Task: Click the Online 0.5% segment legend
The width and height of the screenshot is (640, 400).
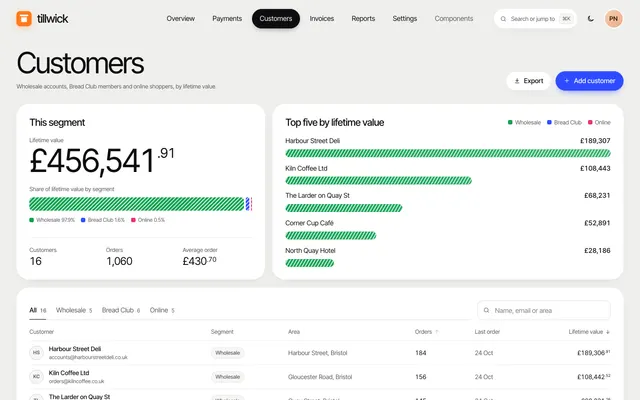Action: [x=148, y=220]
